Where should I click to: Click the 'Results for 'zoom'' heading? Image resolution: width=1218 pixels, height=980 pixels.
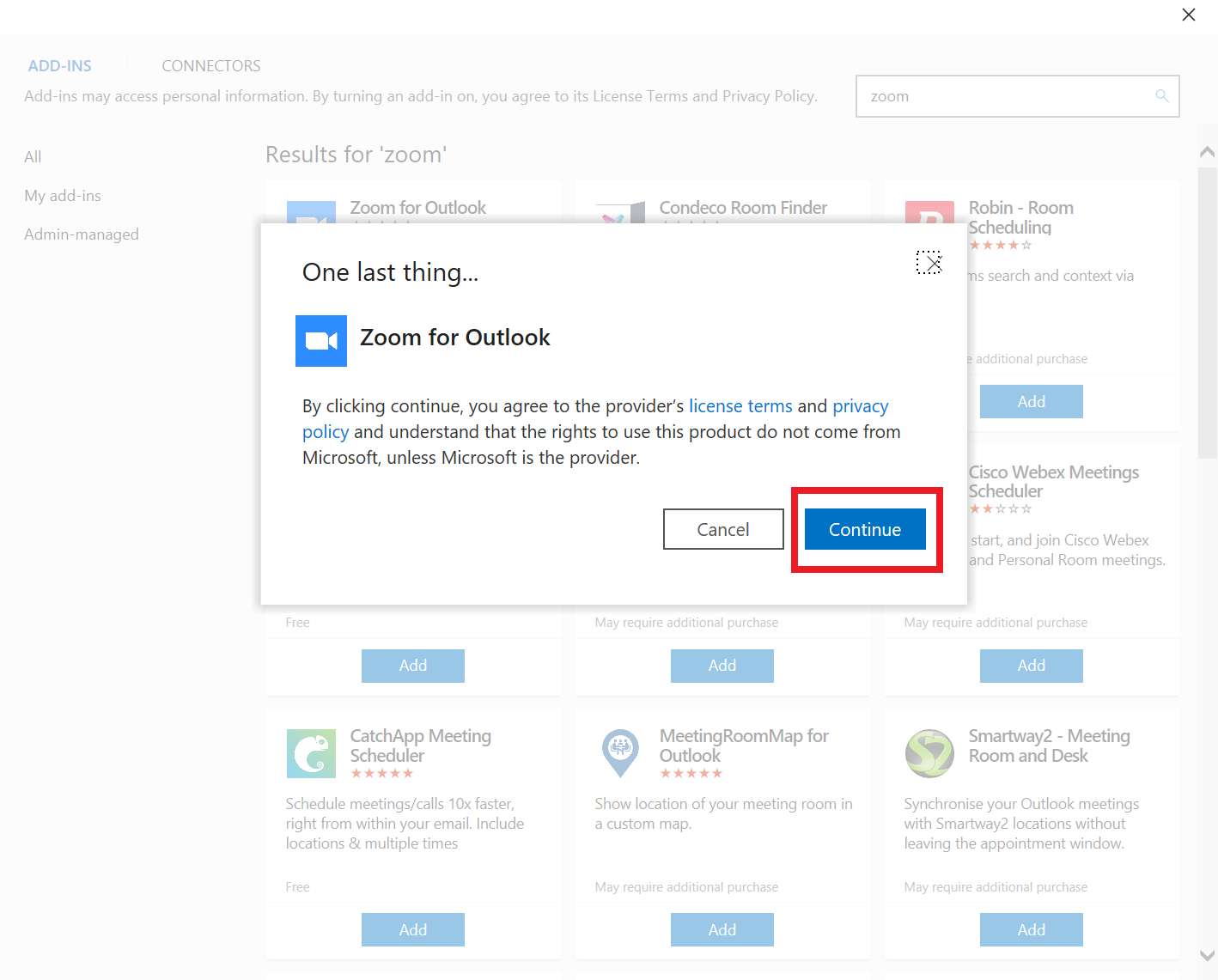(356, 155)
